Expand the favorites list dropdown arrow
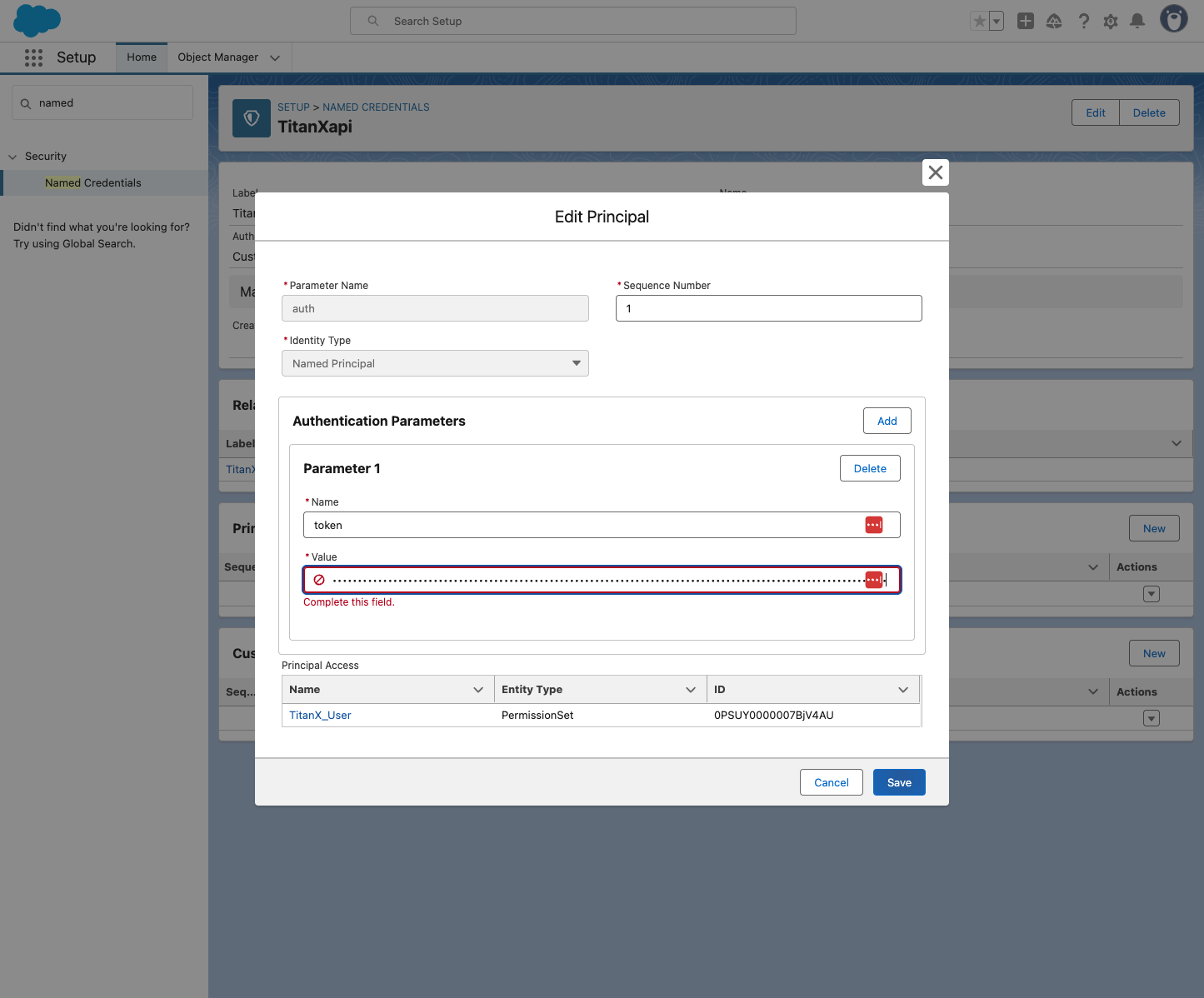 (997, 21)
